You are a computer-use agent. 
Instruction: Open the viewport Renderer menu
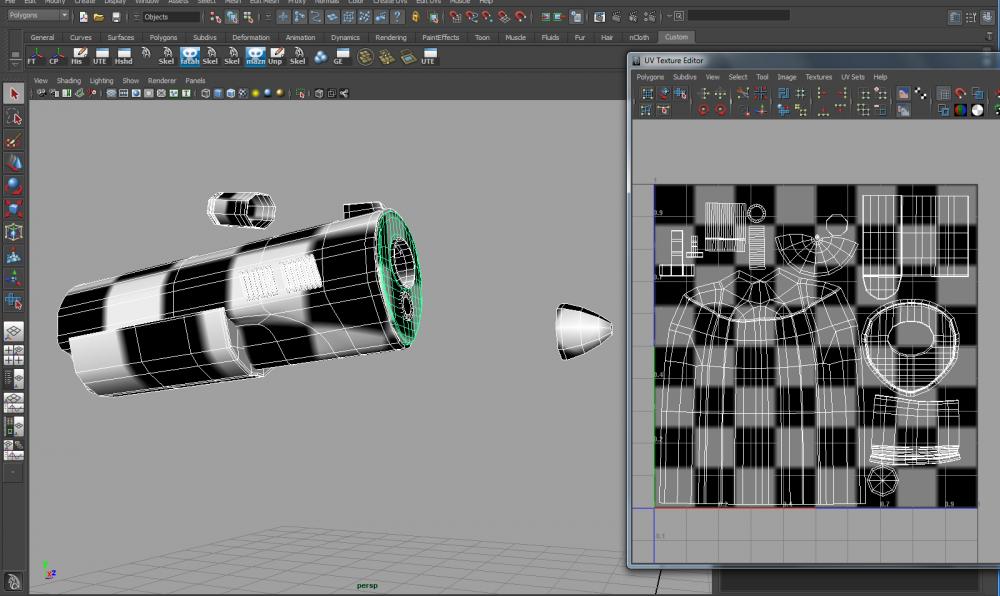[x=162, y=81]
